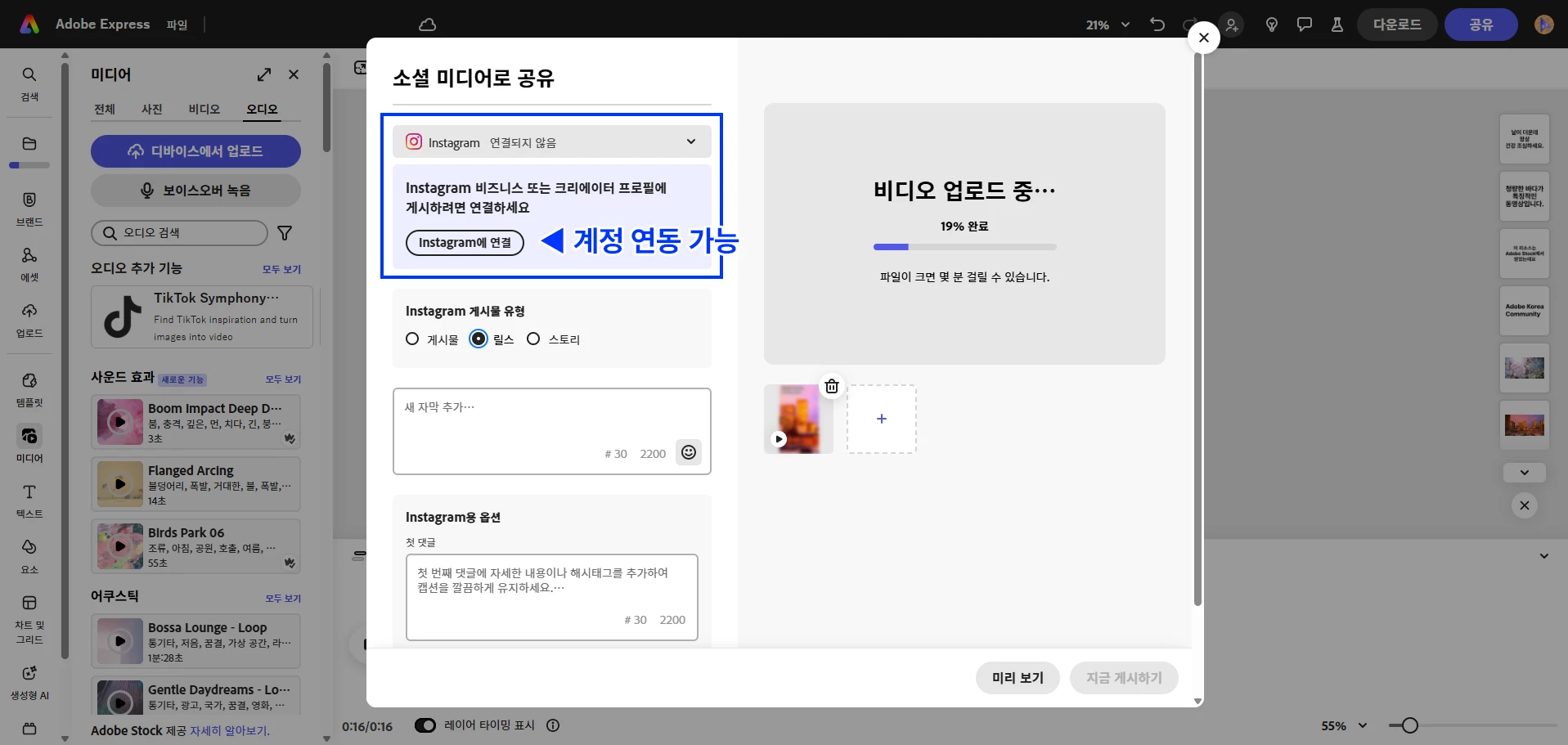The image size is (1568, 745).
Task: Open 모두 보기 link for 사운드 효과
Action: 283,379
